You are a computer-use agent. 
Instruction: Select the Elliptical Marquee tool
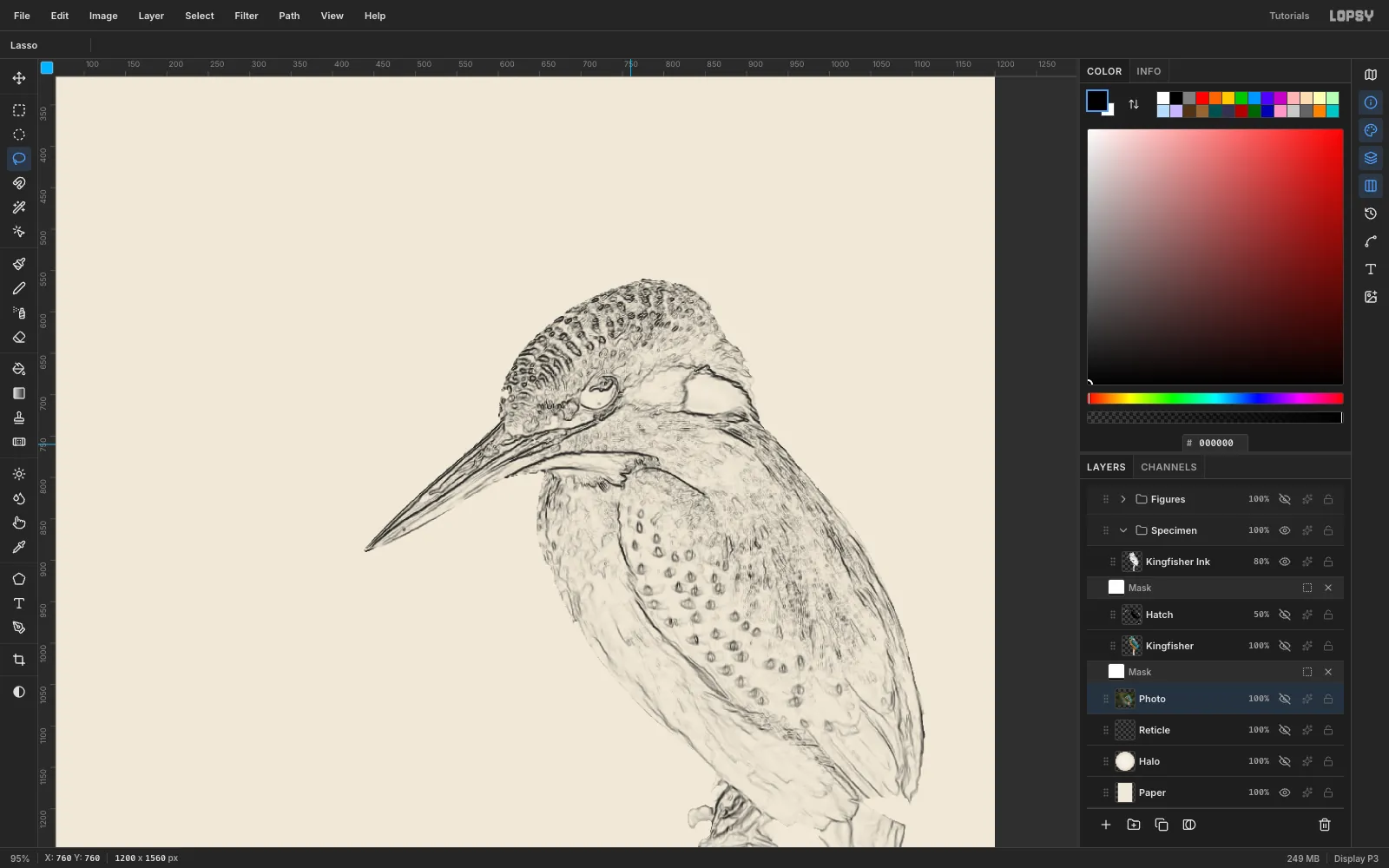19,135
